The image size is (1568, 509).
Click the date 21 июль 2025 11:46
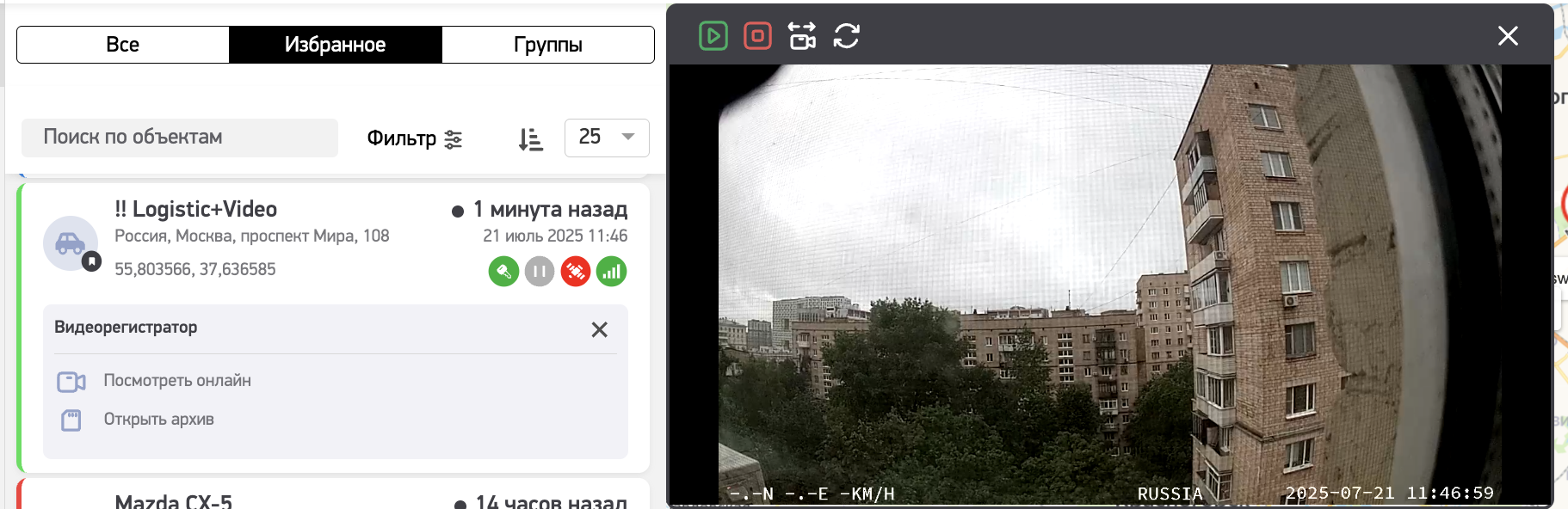(x=555, y=236)
